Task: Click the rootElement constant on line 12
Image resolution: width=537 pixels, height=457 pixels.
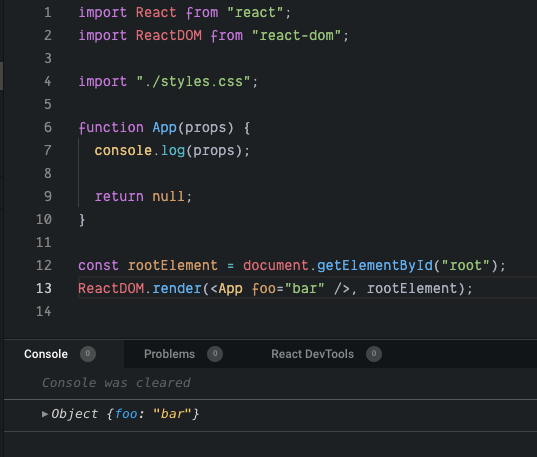Action: coord(173,265)
